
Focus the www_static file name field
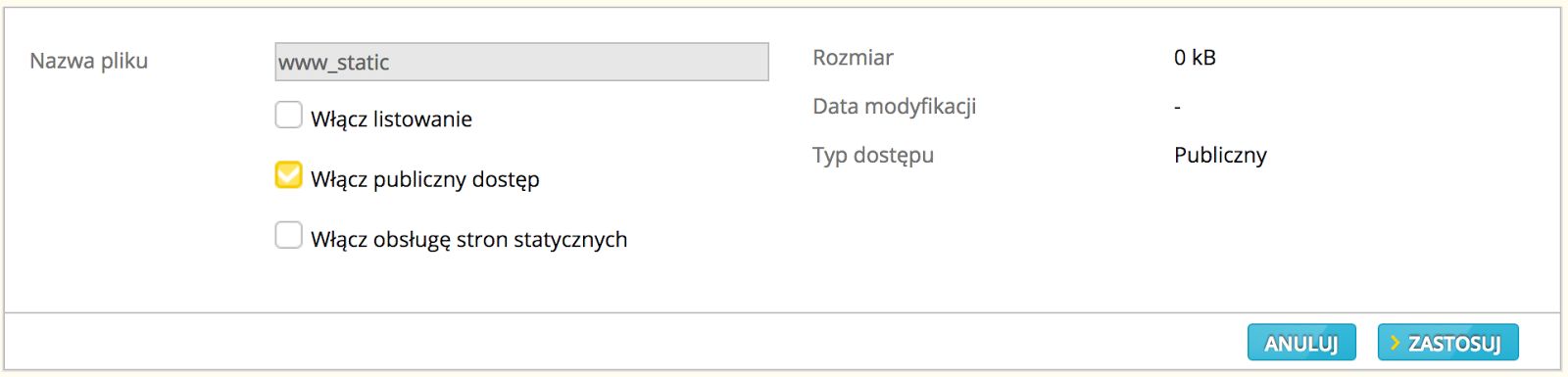[x=521, y=62]
